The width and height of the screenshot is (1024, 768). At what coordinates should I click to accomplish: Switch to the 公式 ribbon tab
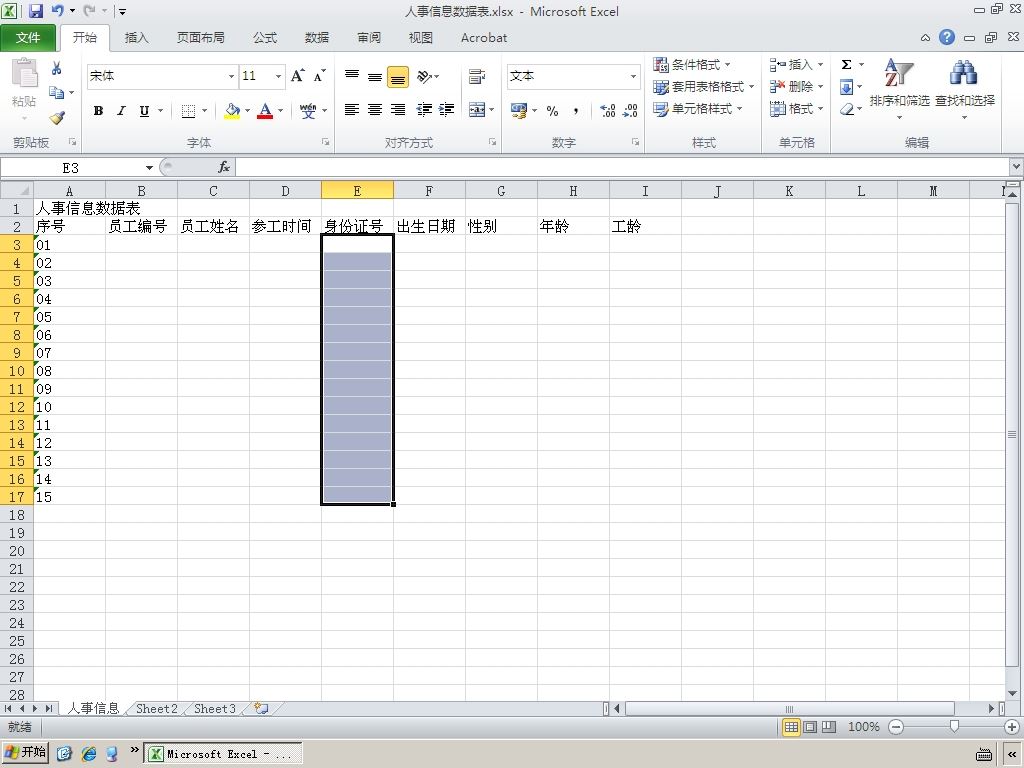[x=265, y=38]
